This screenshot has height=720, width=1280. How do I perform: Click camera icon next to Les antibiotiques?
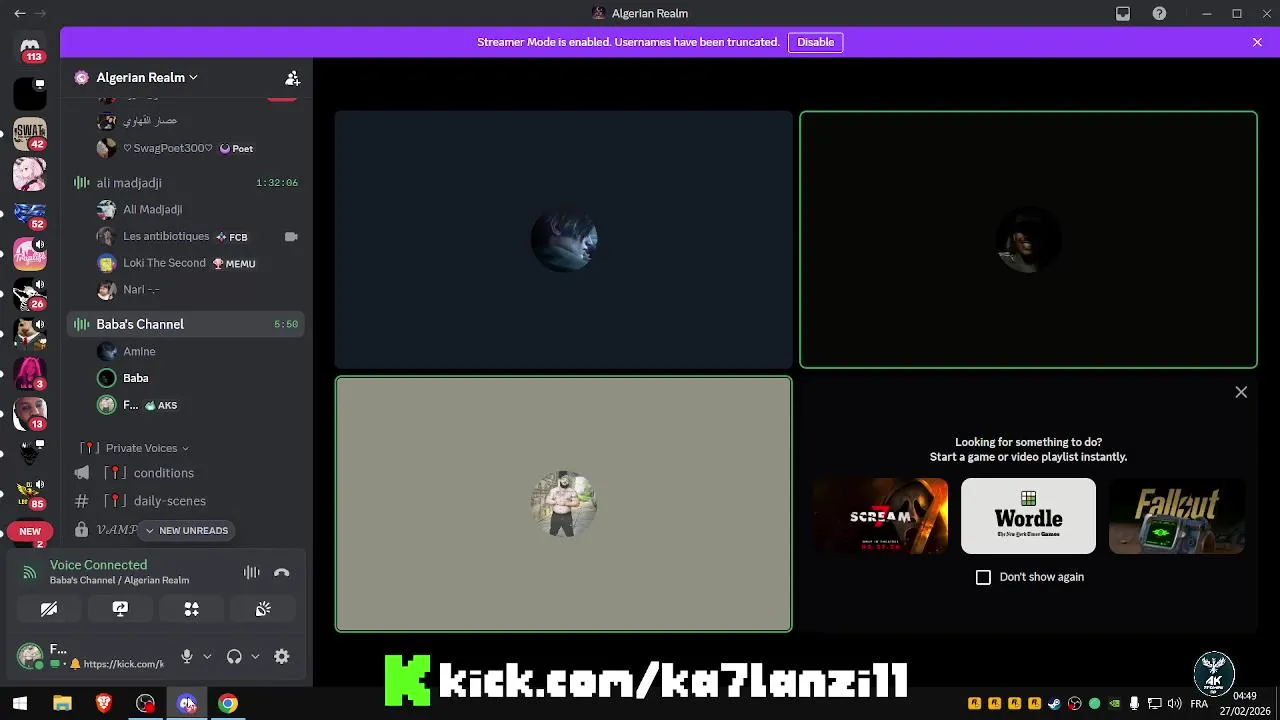291,237
